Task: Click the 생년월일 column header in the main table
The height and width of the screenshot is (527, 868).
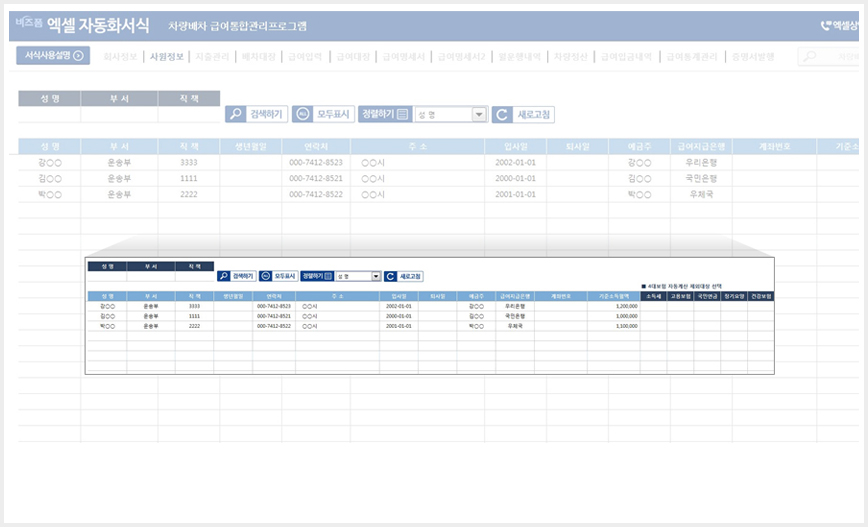Action: click(251, 146)
